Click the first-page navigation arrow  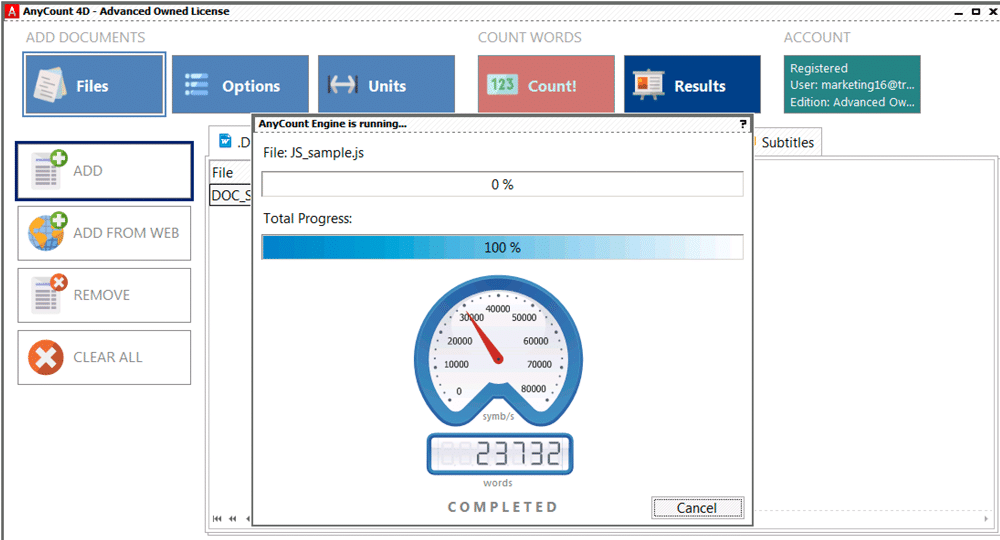coord(217,518)
